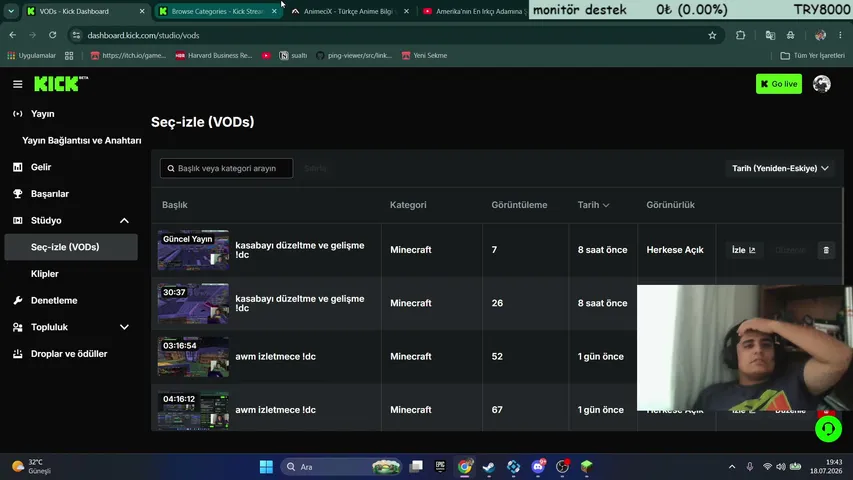853x480 pixels.
Task: Click the Kategori column header
Action: pos(408,205)
